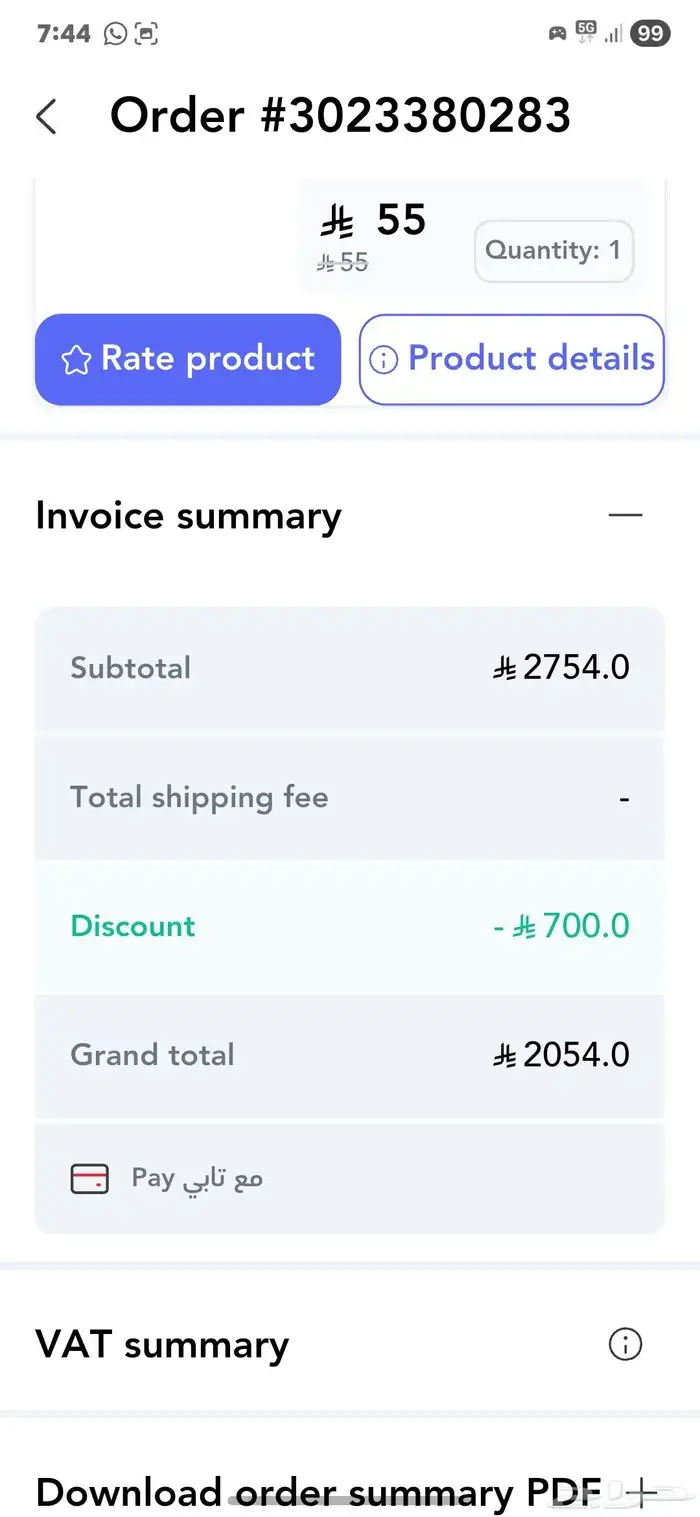700x1517 pixels.
Task: Open the info icon next to VAT summary
Action: (x=624, y=1344)
